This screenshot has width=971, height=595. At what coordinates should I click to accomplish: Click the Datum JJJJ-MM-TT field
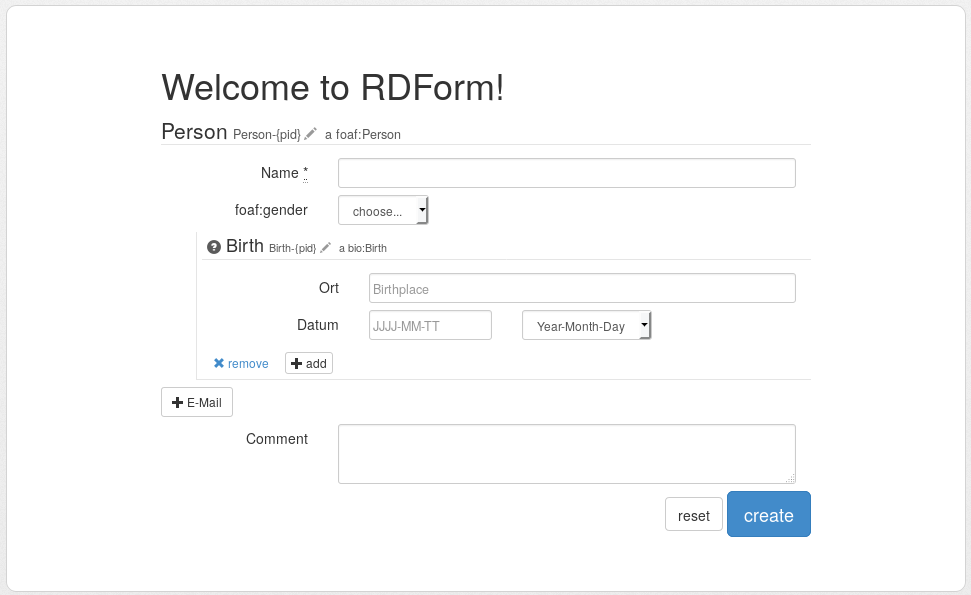[x=430, y=325]
